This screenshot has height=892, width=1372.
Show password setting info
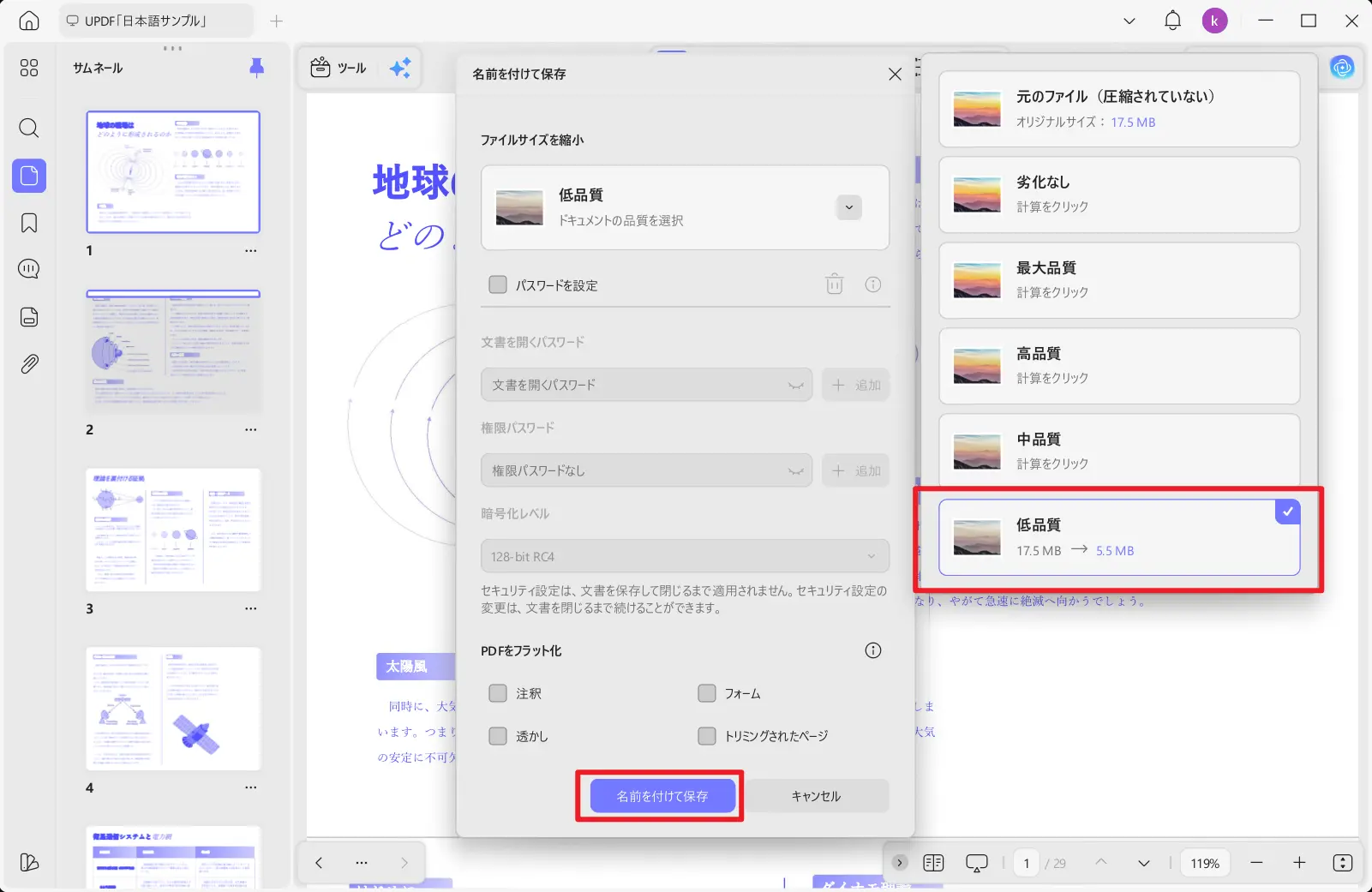pos(873,284)
